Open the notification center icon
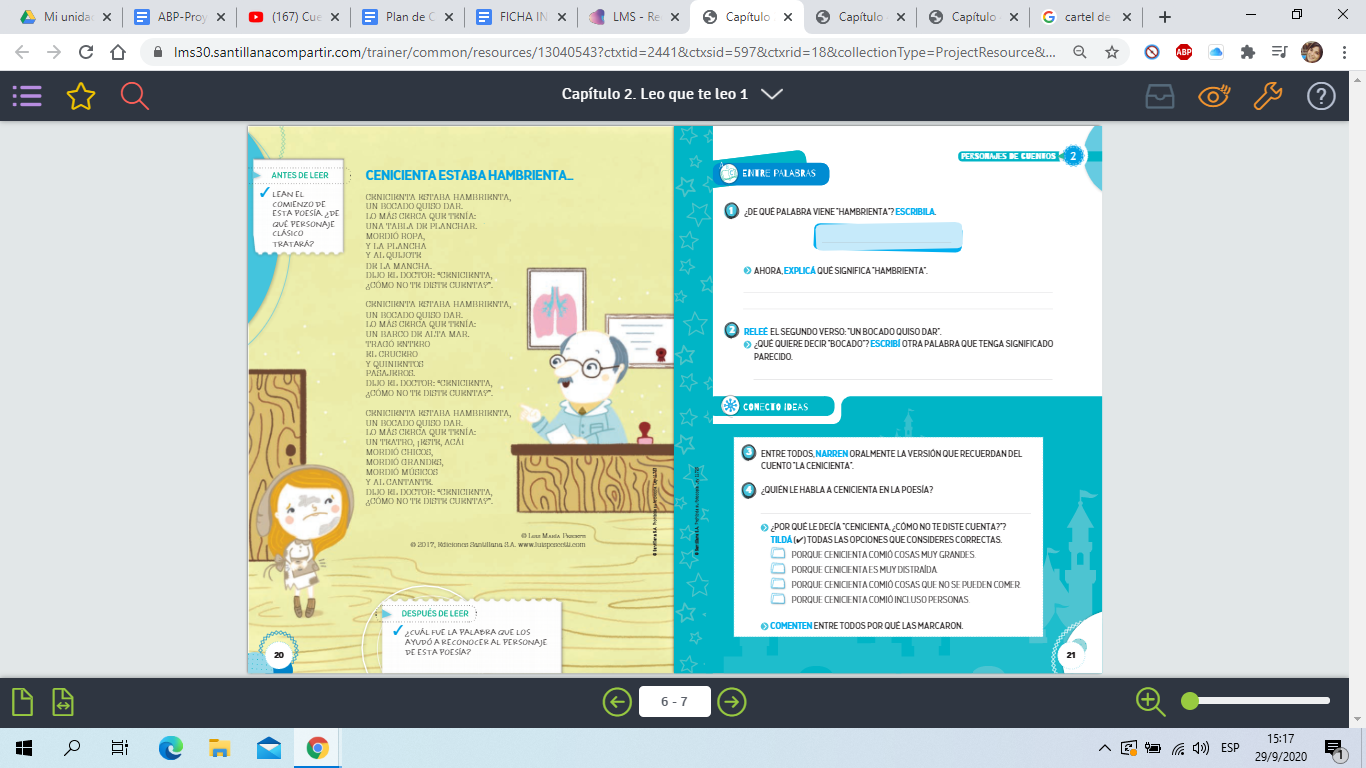Screen dimensions: 1366x768 1334,748
